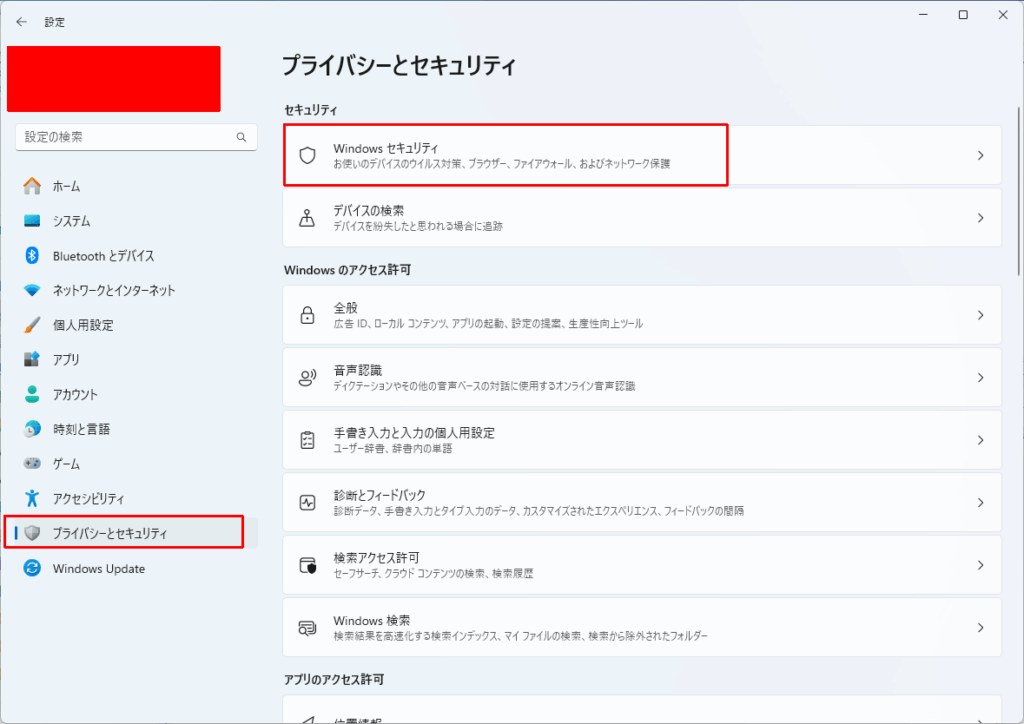Click the chevron on the 全般 row
This screenshot has height=724, width=1024.
[980, 315]
